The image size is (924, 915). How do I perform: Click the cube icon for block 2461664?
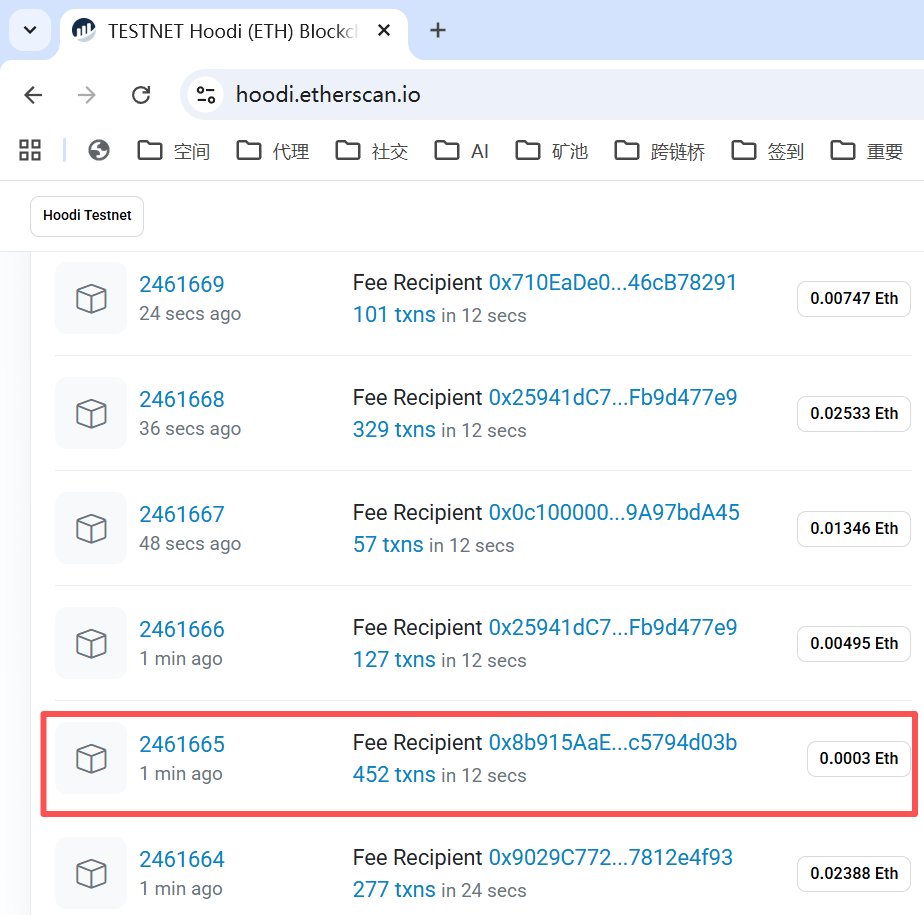pos(91,873)
